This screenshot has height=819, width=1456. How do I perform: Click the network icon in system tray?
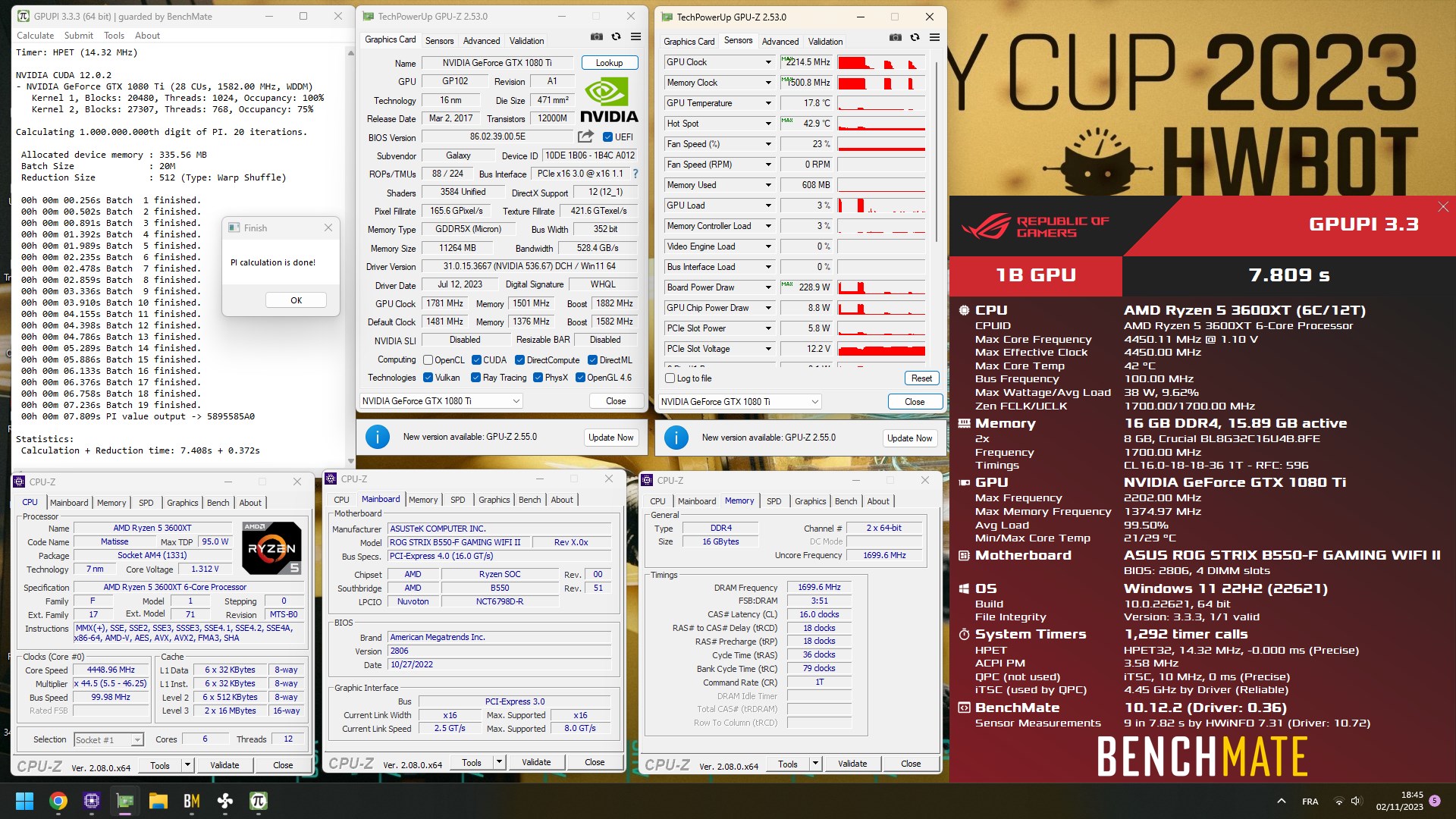(1338, 801)
